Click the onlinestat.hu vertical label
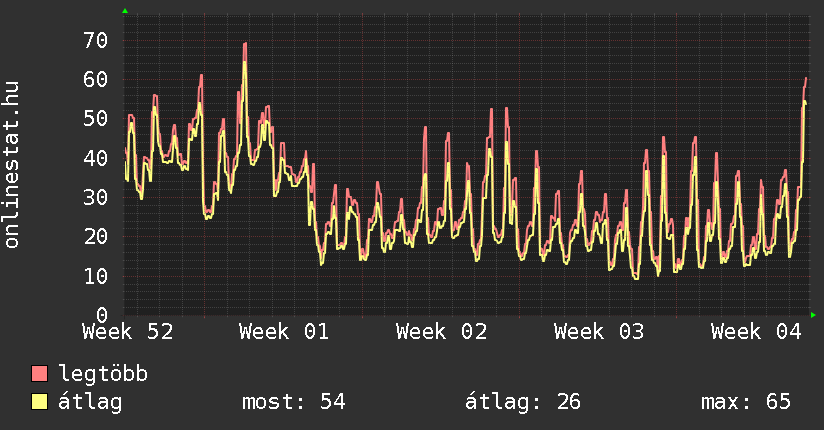Screen dimensions: 824x430 tap(13, 165)
